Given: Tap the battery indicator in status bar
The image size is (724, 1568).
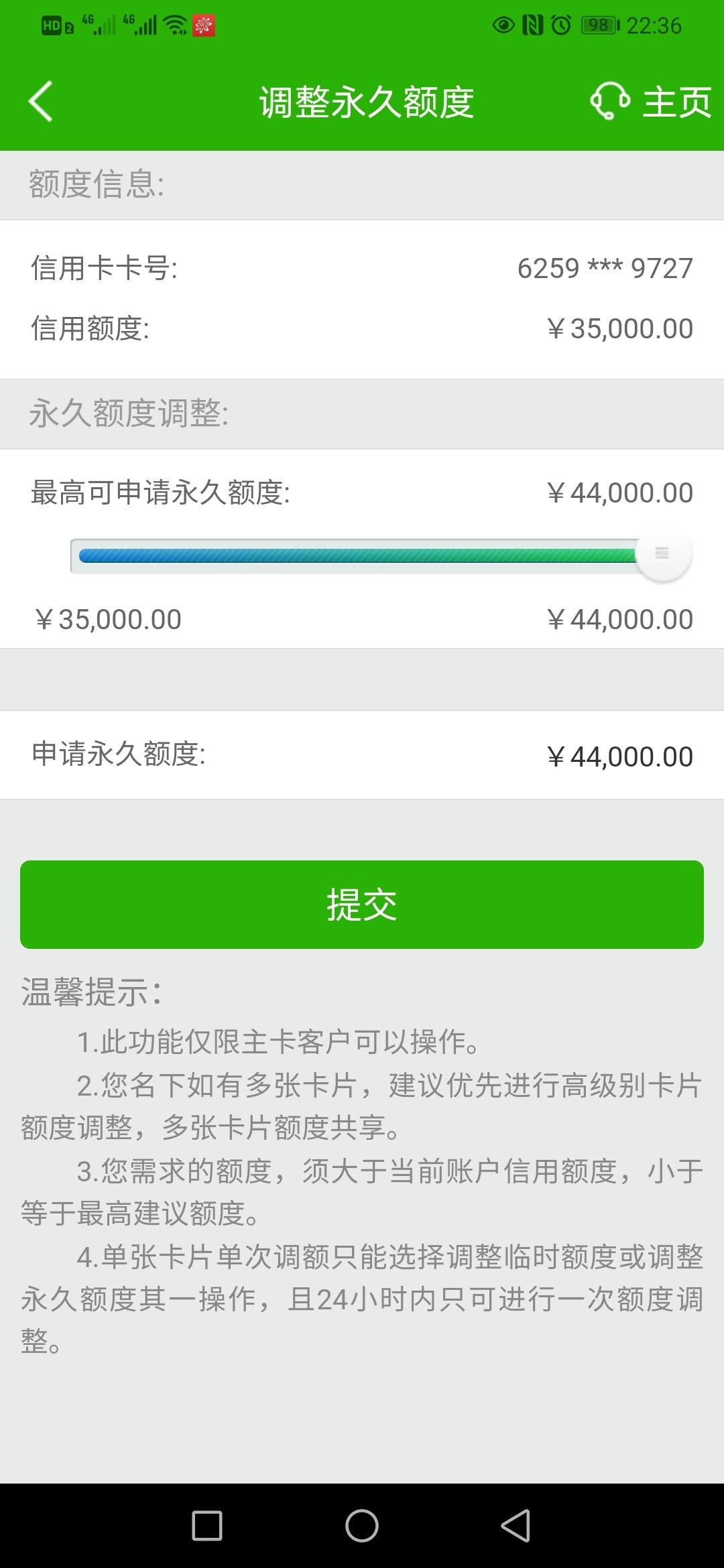Looking at the screenshot, I should coord(600,25).
